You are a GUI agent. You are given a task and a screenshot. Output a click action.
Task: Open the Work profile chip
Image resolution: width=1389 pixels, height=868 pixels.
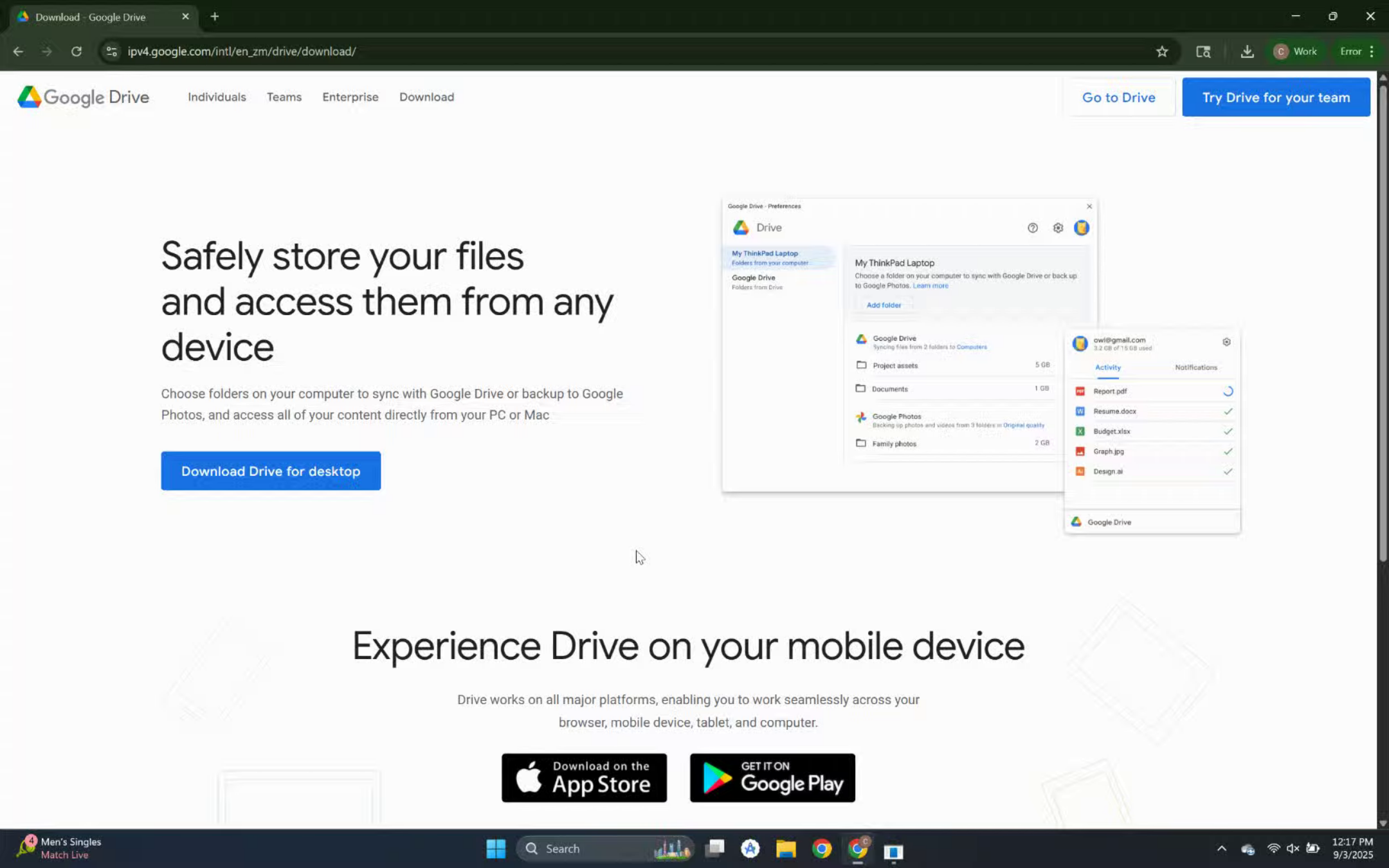coord(1296,51)
